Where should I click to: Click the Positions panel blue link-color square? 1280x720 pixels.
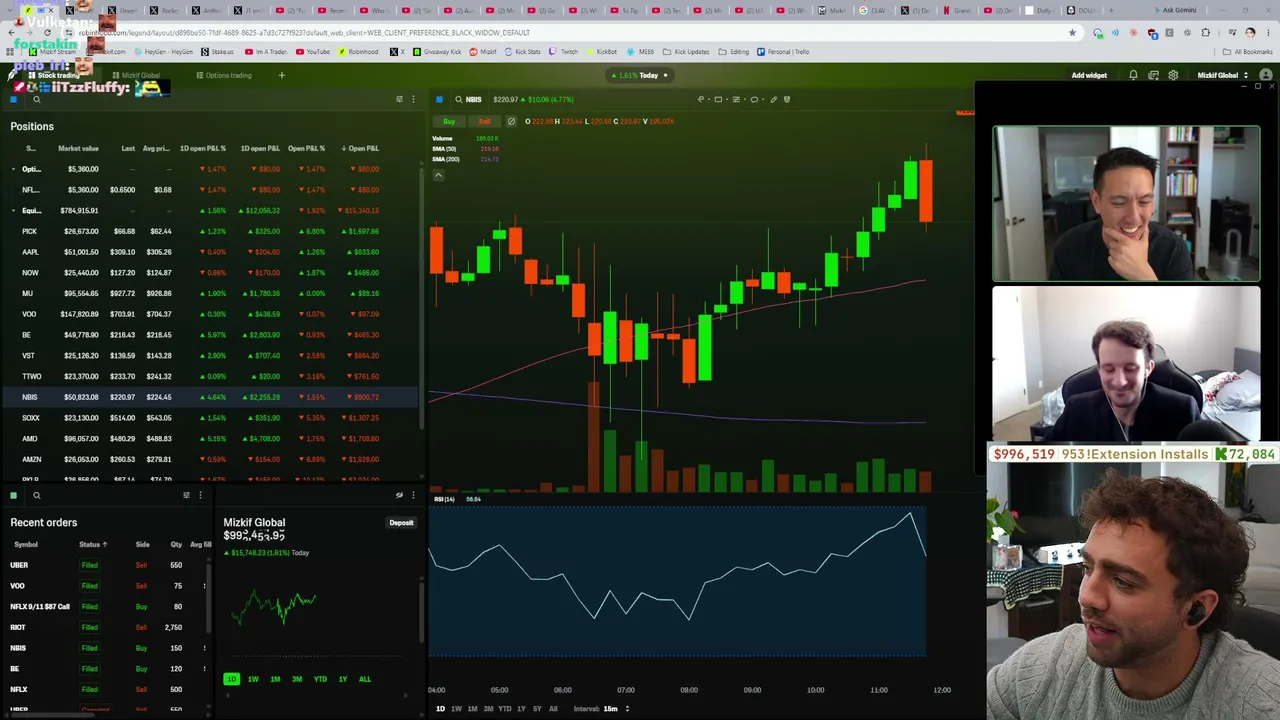pyautogui.click(x=13, y=99)
